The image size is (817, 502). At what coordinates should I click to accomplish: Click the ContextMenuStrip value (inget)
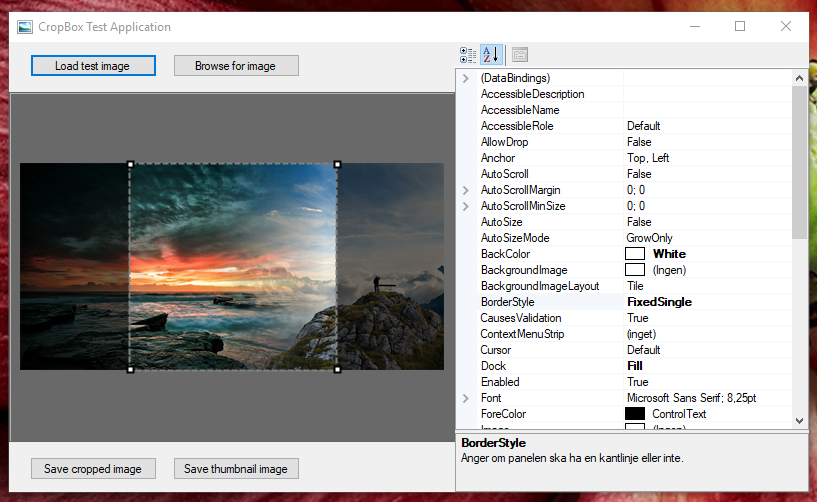pyautogui.click(x=641, y=334)
